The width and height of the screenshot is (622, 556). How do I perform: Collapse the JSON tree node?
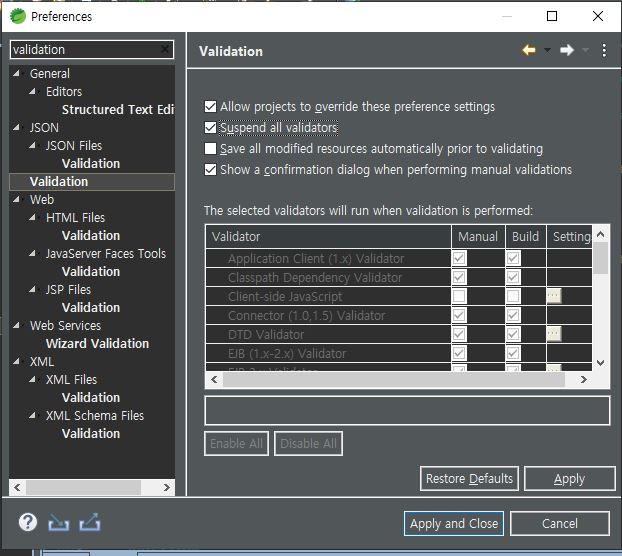point(17,128)
